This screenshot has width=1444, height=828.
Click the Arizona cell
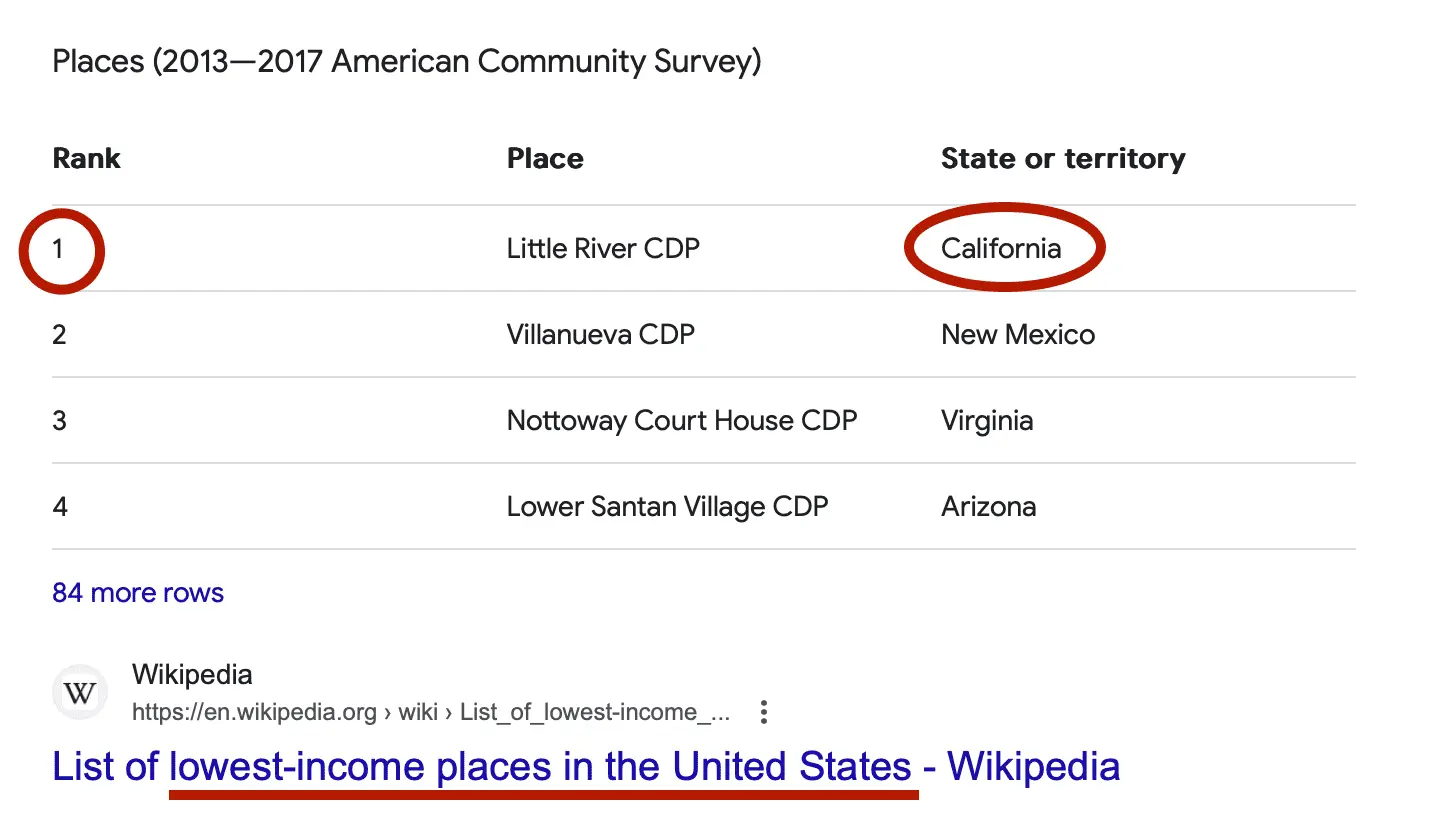tap(988, 506)
